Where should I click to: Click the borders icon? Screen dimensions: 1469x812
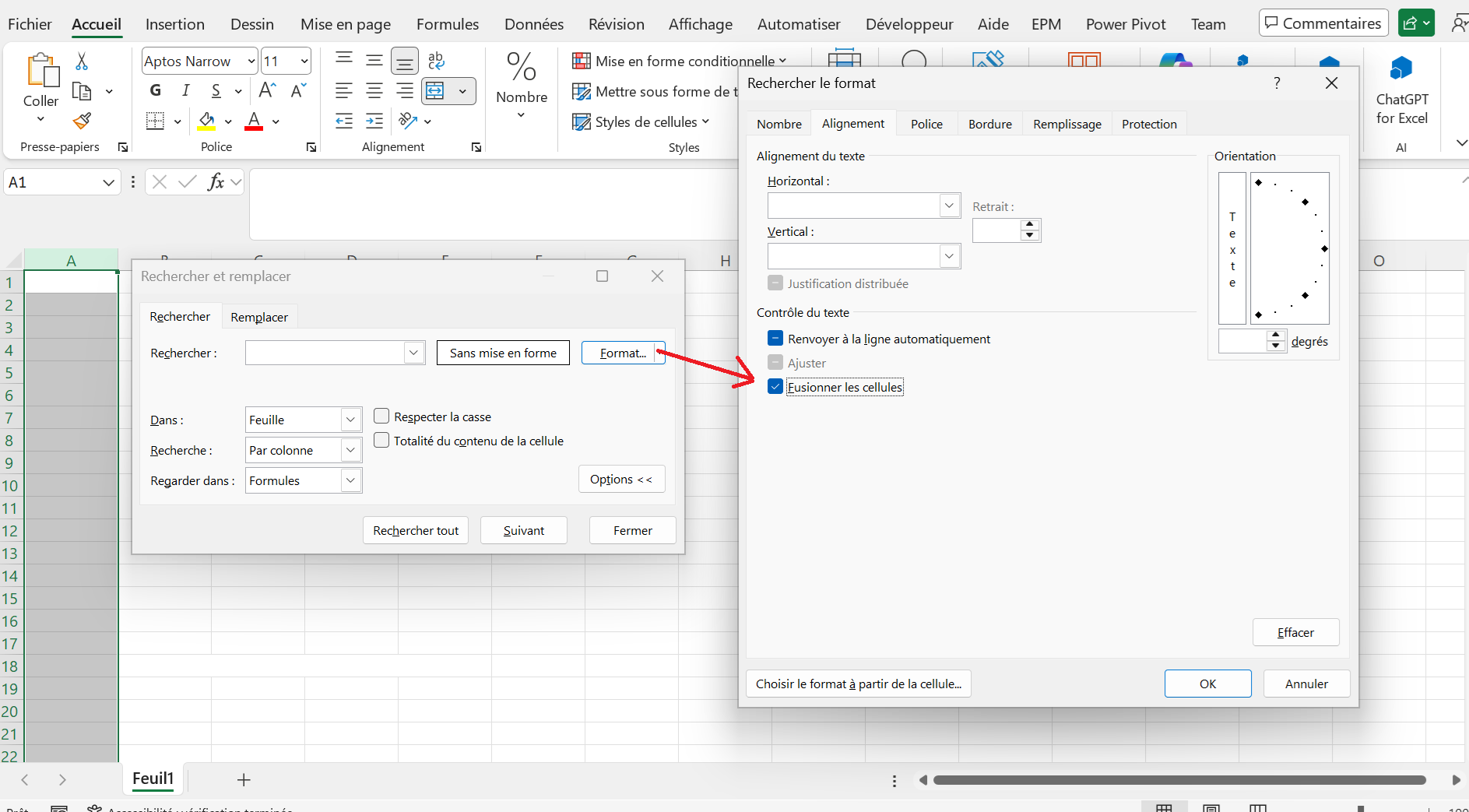[156, 121]
